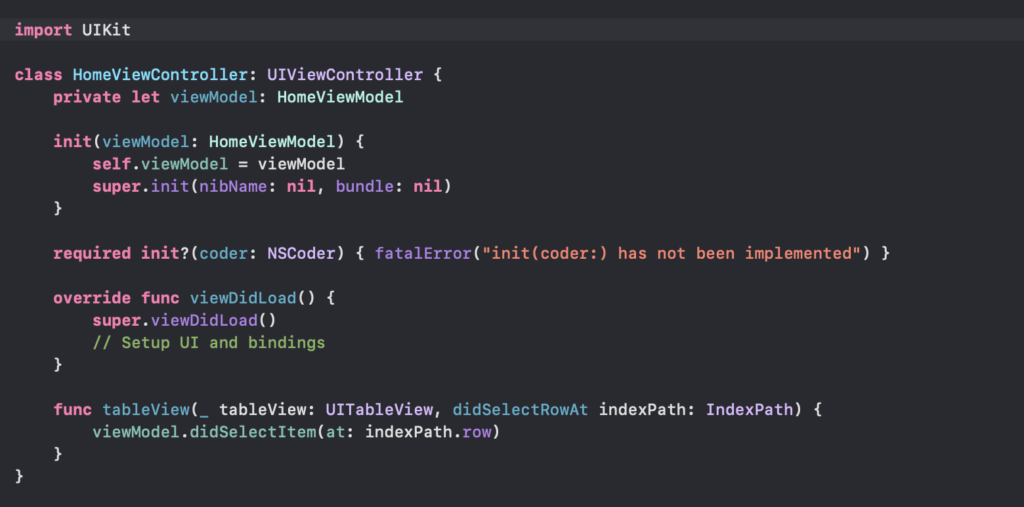
Task: Click the 'let' keyword
Action: point(145,97)
